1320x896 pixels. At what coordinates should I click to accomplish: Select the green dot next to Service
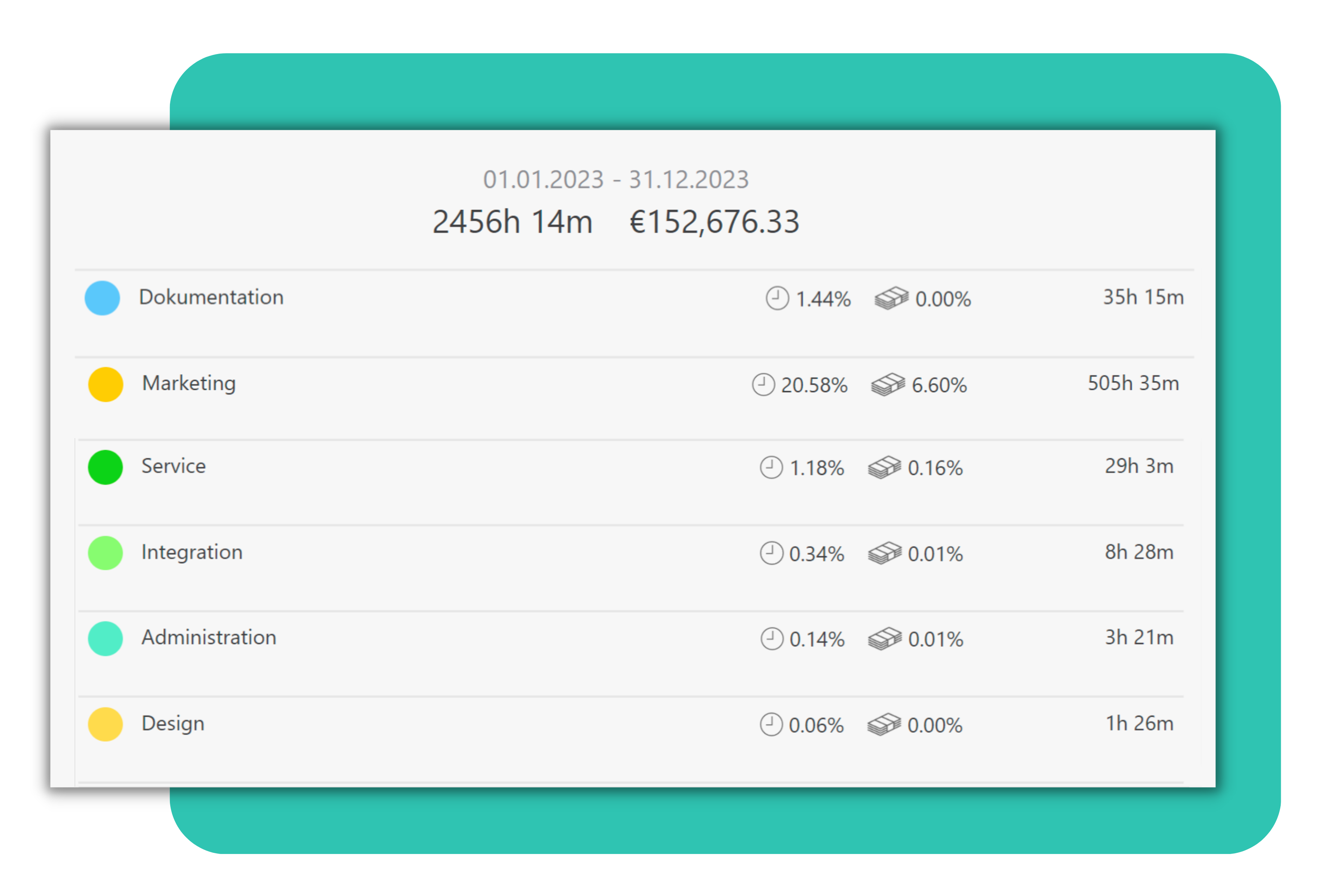105,467
